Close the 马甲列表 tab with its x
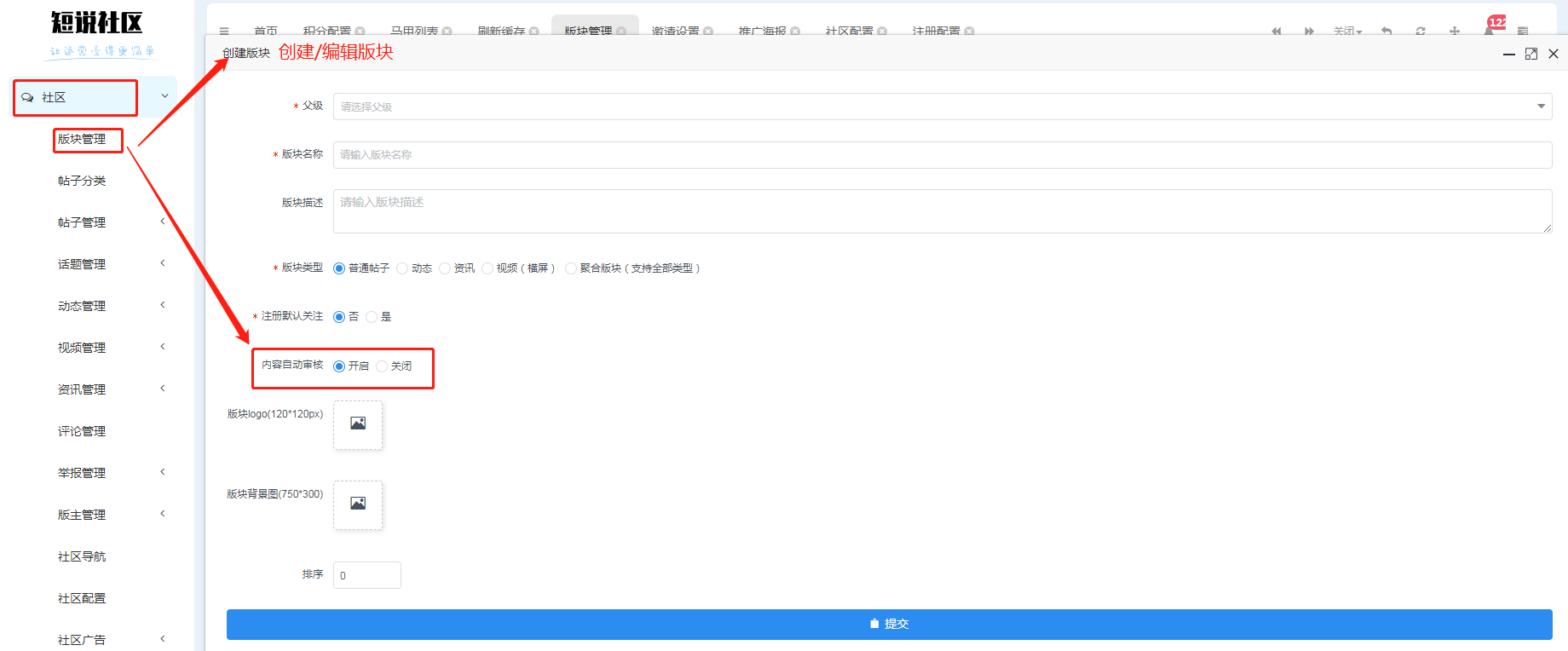This screenshot has height=651, width=1568. [x=447, y=31]
